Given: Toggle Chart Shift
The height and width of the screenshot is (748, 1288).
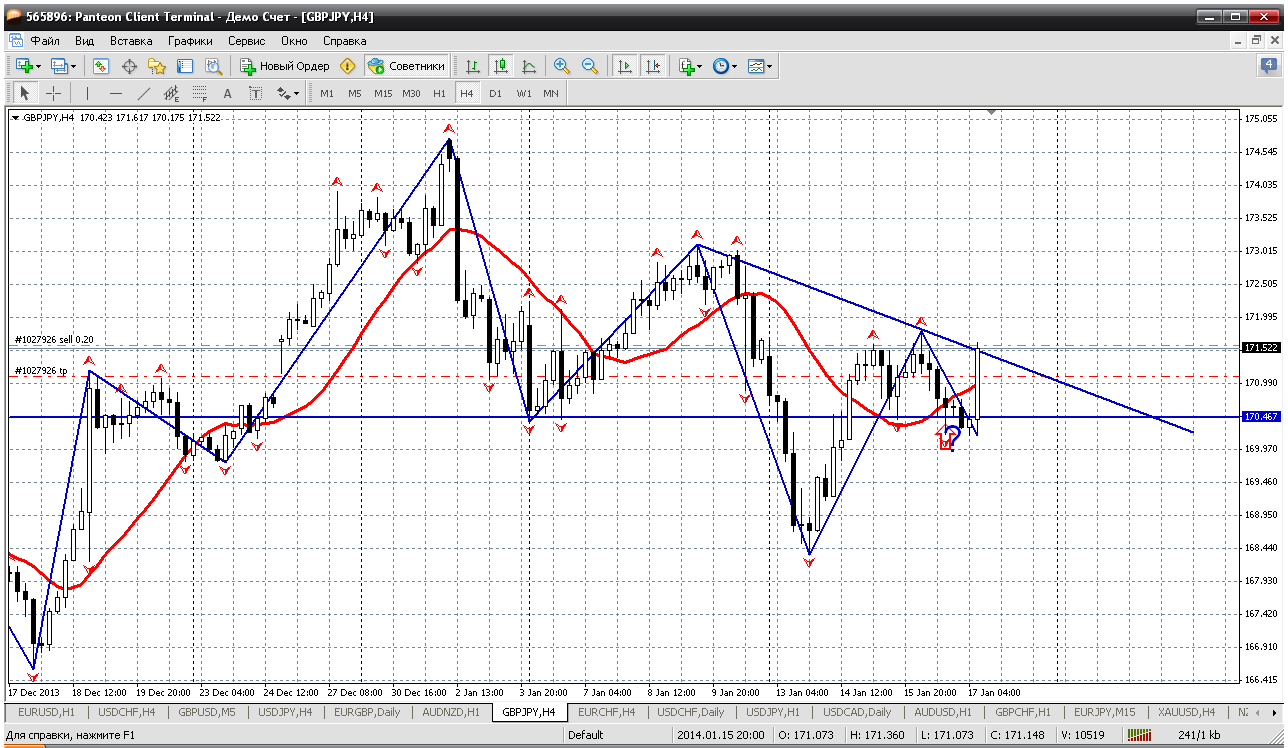Looking at the screenshot, I should [x=653, y=66].
